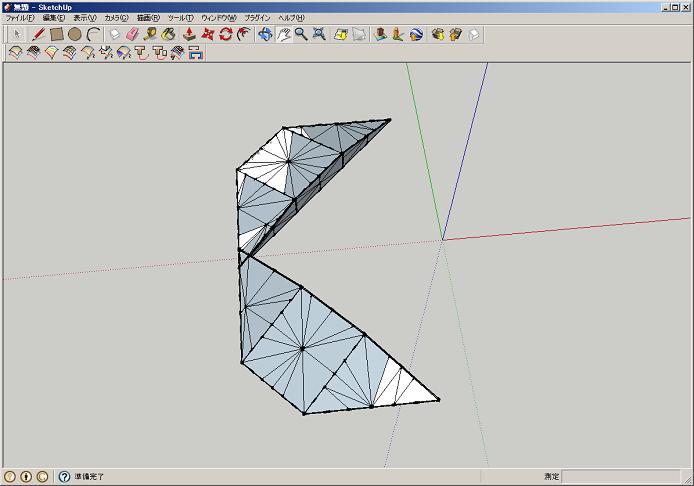694x486 pixels.
Task: Pick the Arc drawing tool
Action: pyautogui.click(x=93, y=34)
